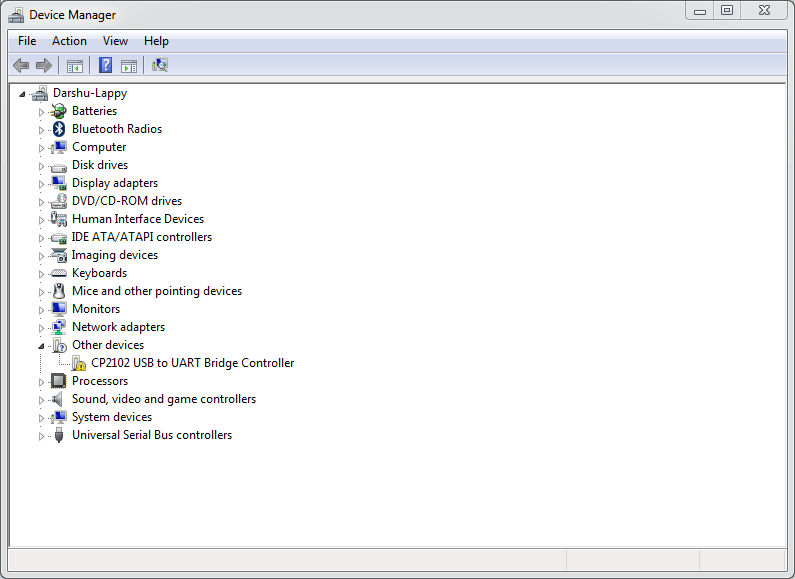This screenshot has width=795, height=579.
Task: Click the Keyboards category icon
Action: [x=59, y=273]
